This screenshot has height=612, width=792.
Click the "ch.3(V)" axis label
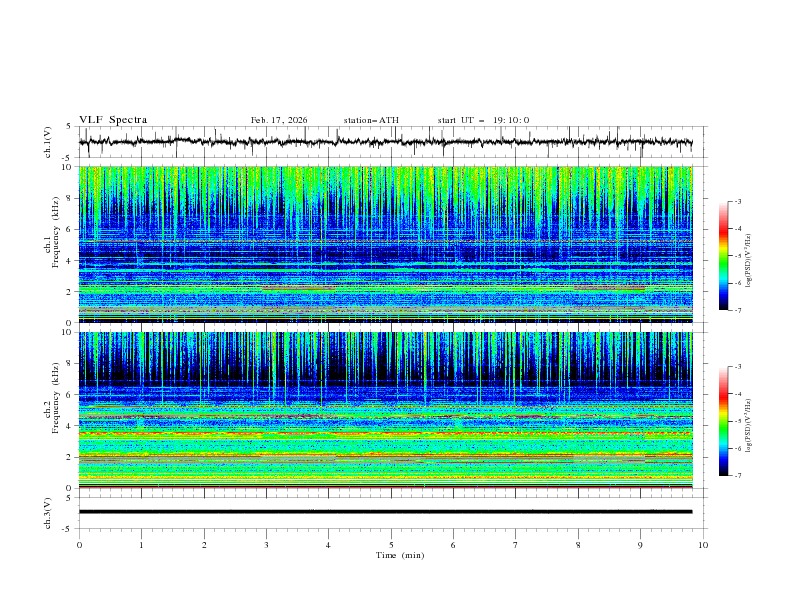pyautogui.click(x=48, y=513)
